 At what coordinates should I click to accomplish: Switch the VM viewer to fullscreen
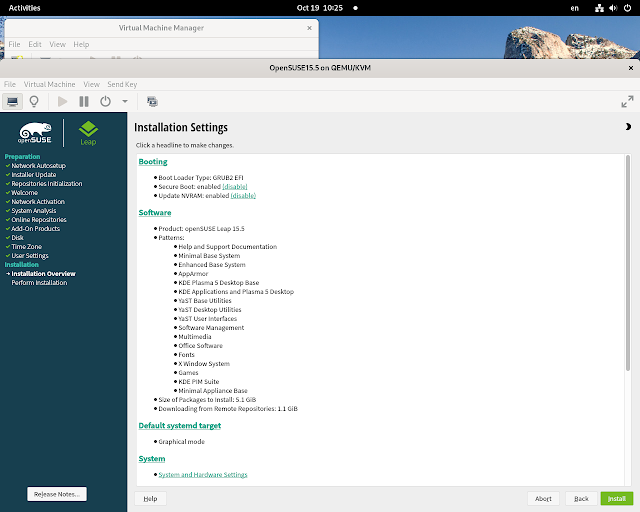tap(627, 102)
